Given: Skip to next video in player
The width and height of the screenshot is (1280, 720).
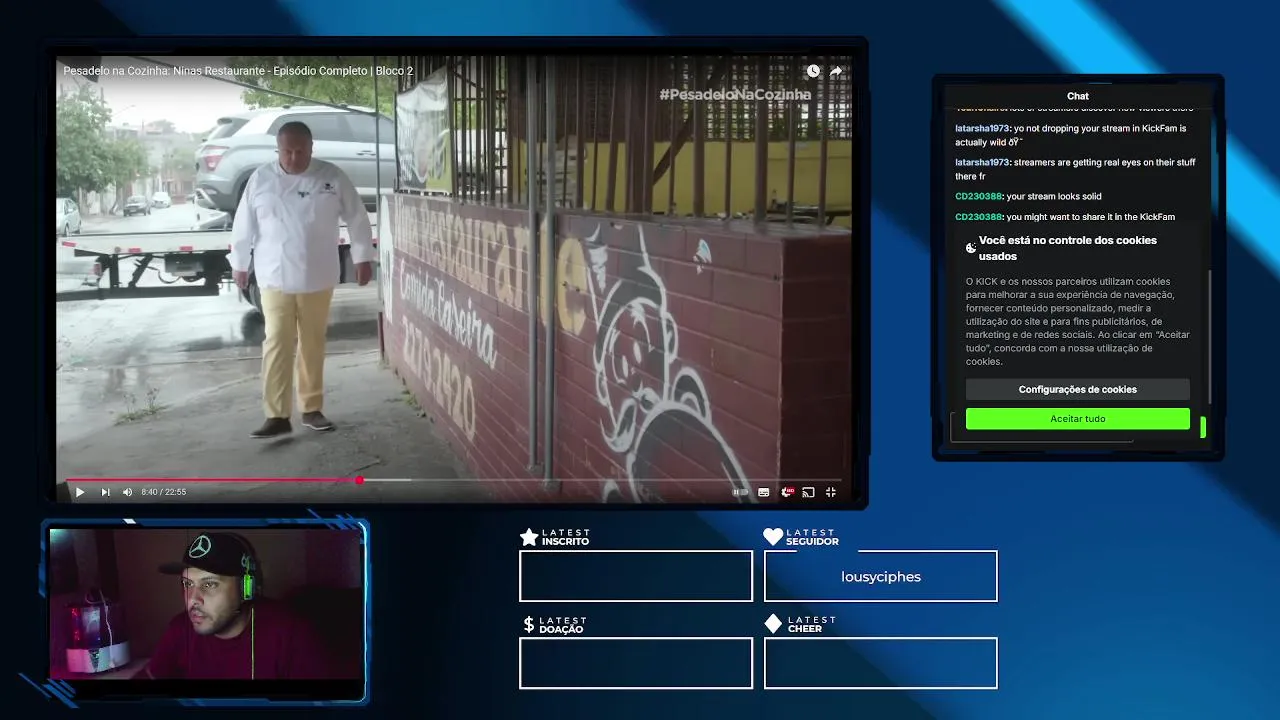Looking at the screenshot, I should point(105,492).
